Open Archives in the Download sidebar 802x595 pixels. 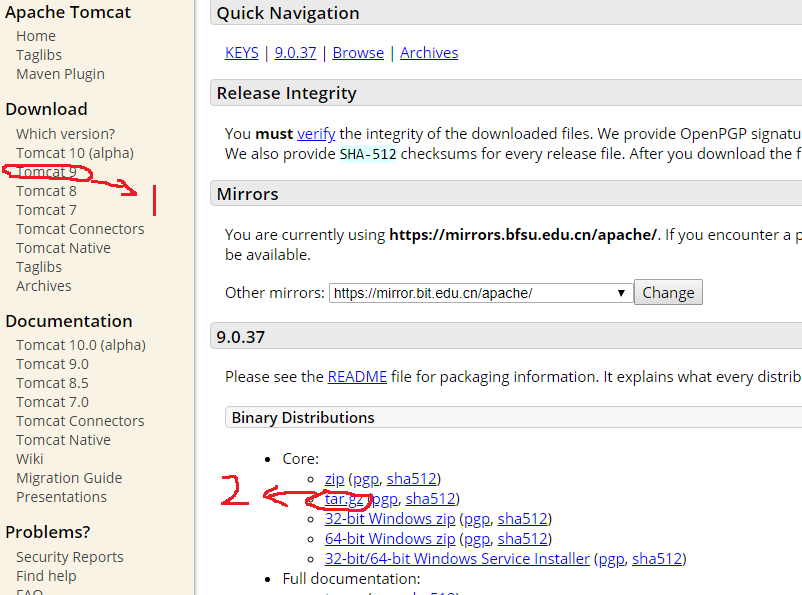click(x=44, y=286)
